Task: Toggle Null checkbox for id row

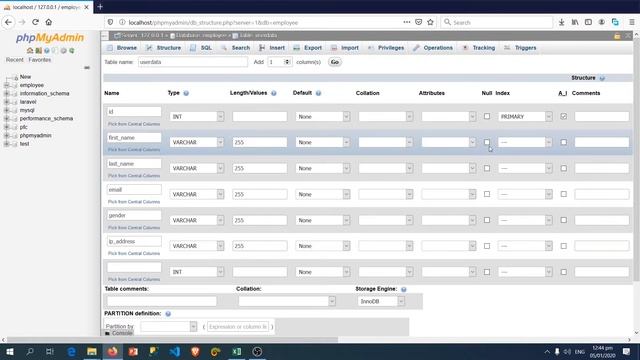Action: [x=487, y=116]
